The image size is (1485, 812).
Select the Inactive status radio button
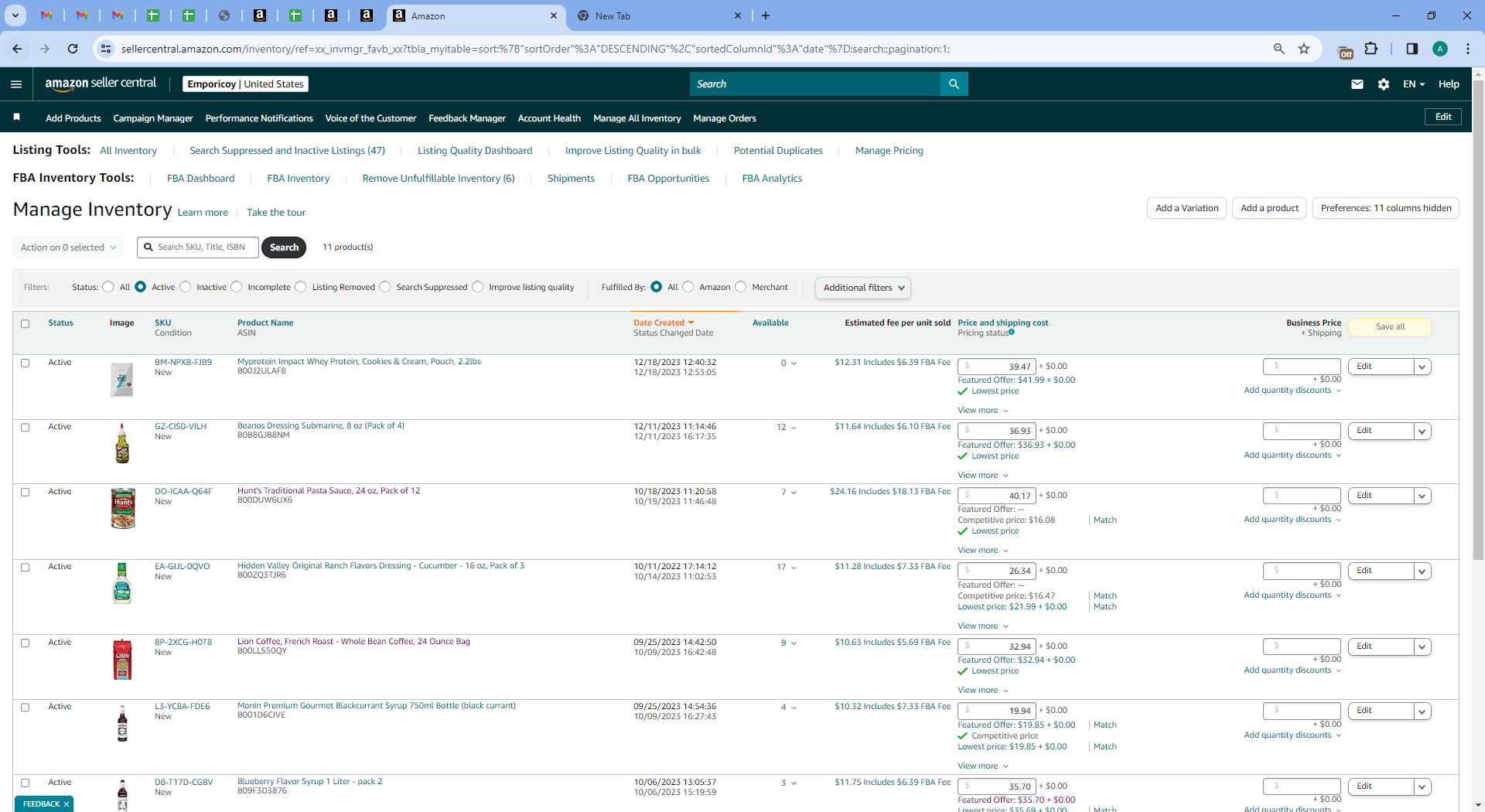click(186, 287)
